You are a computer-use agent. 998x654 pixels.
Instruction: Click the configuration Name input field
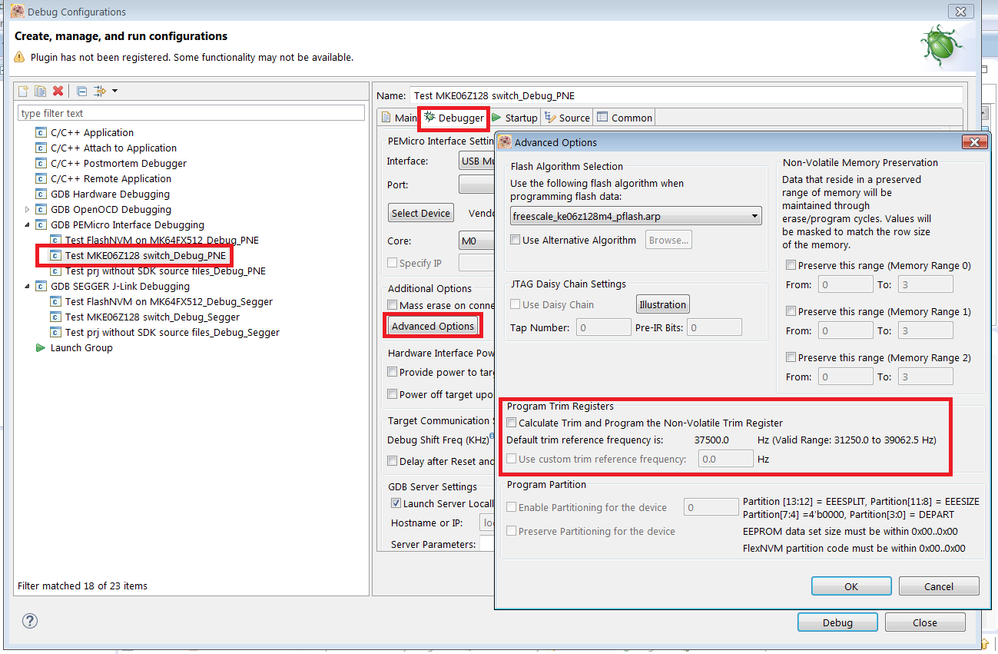click(686, 95)
